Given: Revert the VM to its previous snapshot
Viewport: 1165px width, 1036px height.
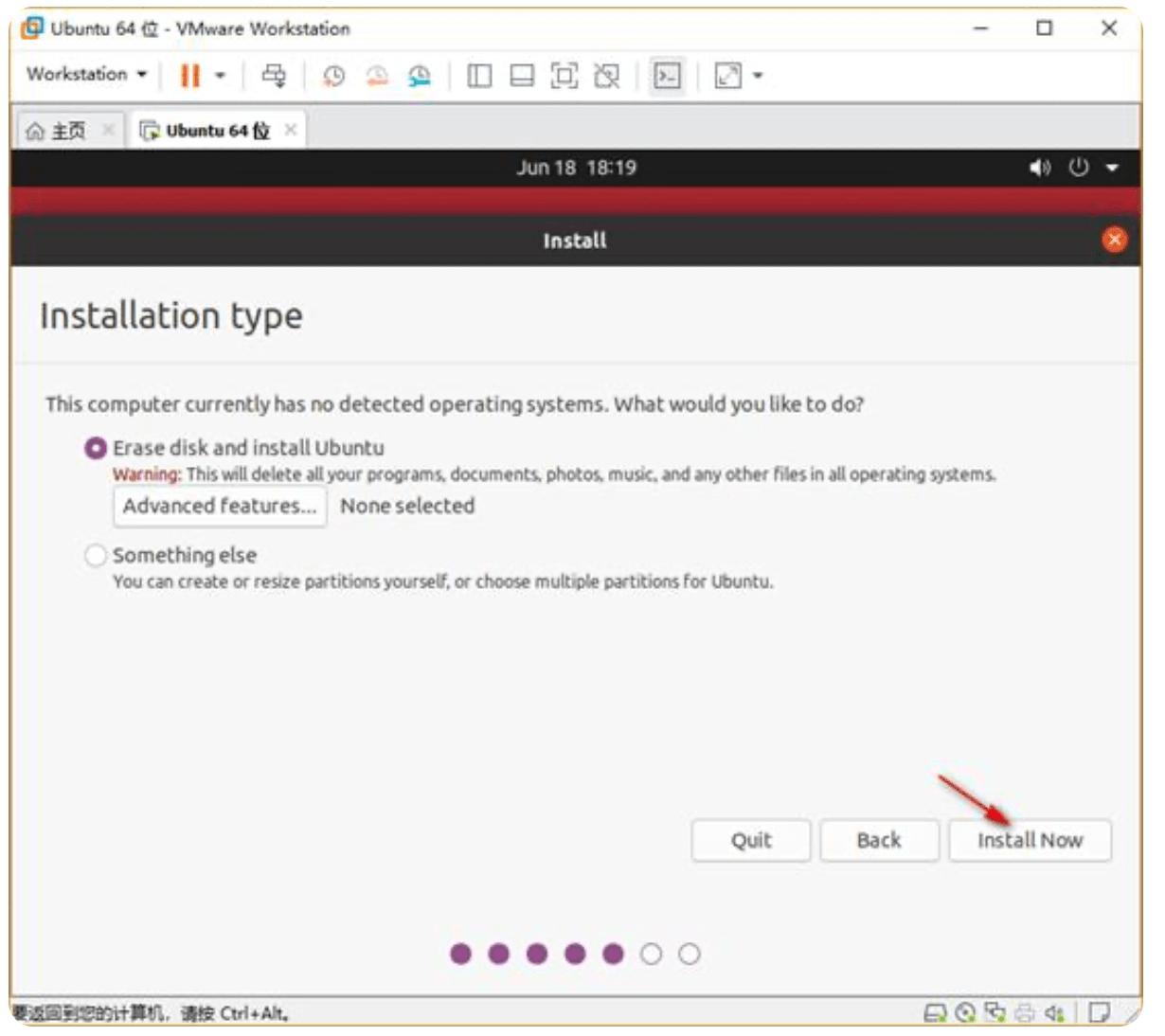Looking at the screenshot, I should (377, 76).
